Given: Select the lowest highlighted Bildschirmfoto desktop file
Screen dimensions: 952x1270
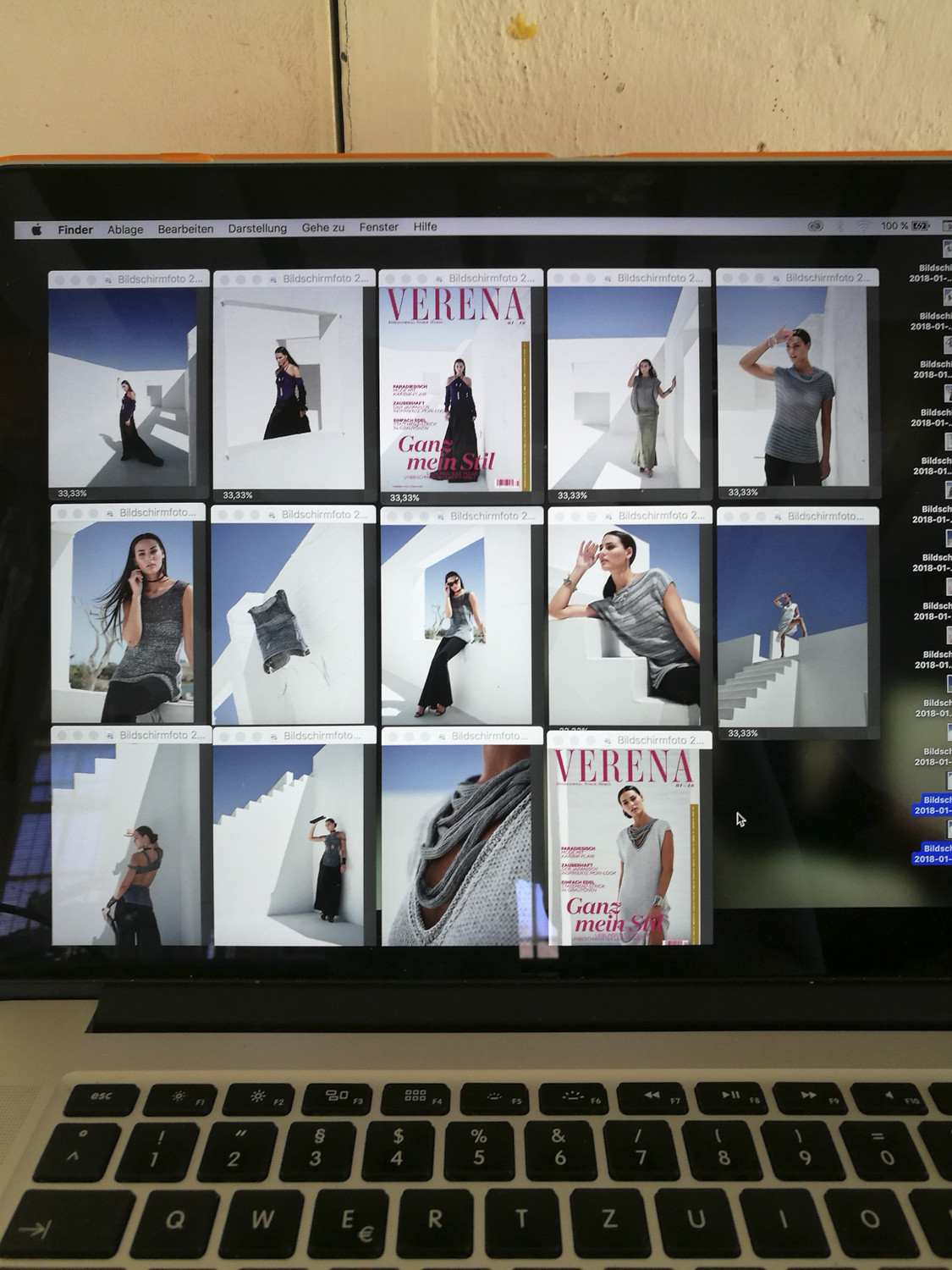Looking at the screenshot, I should [937, 853].
